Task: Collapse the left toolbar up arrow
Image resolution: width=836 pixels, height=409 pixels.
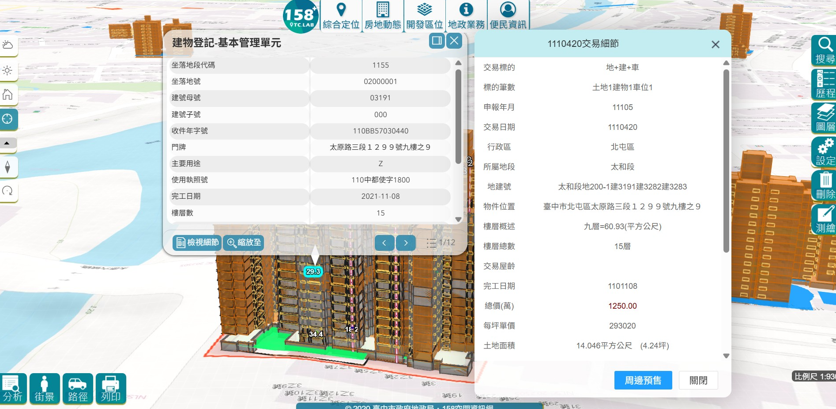Action: (x=8, y=144)
